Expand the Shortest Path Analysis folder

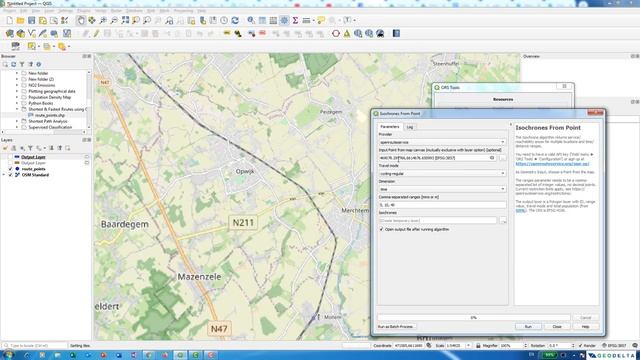point(17,121)
